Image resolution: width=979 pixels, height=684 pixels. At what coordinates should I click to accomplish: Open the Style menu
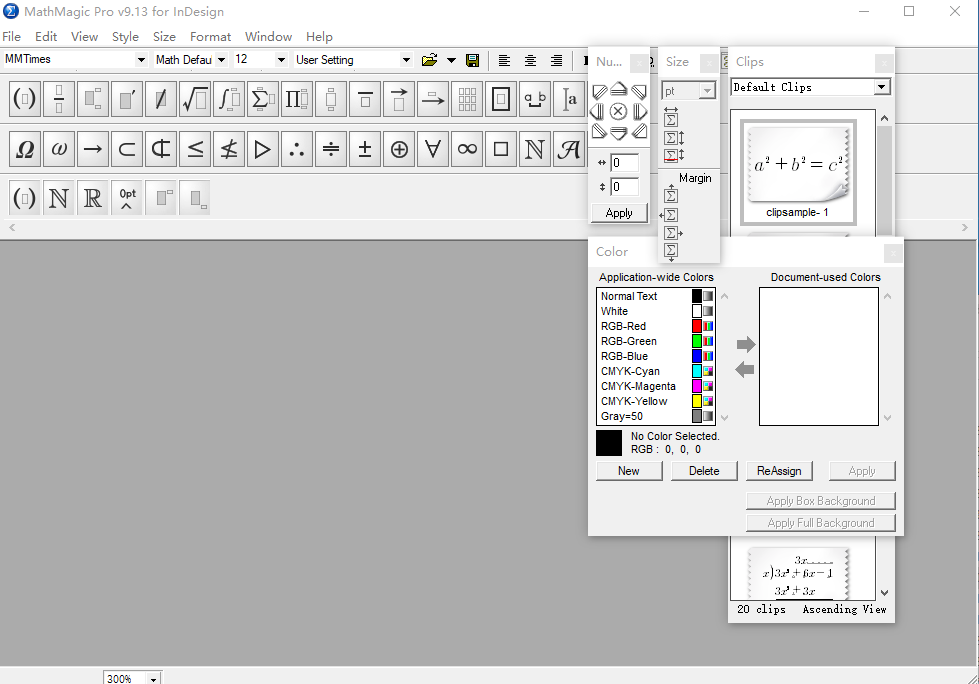(x=125, y=37)
